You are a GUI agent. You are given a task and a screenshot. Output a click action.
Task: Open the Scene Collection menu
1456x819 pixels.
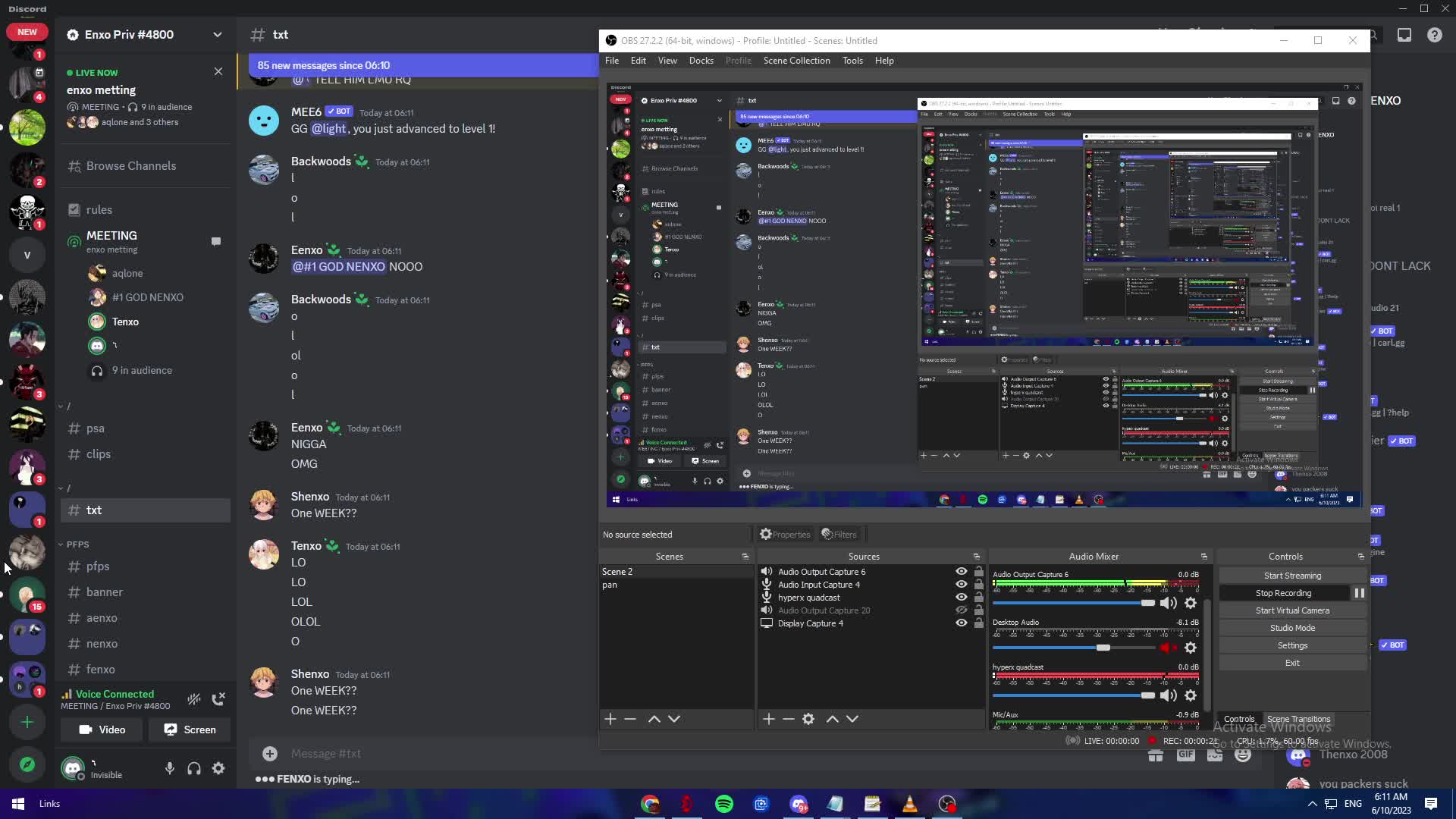(796, 61)
